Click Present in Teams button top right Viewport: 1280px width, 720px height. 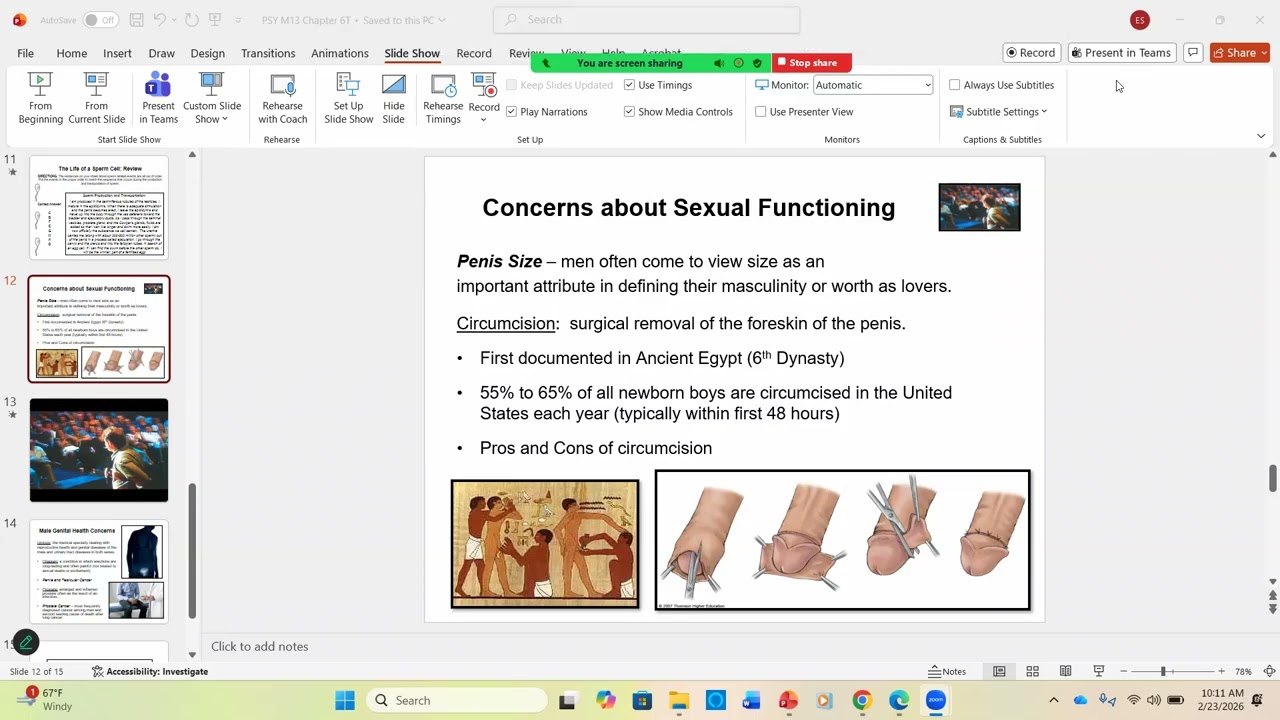[1120, 53]
